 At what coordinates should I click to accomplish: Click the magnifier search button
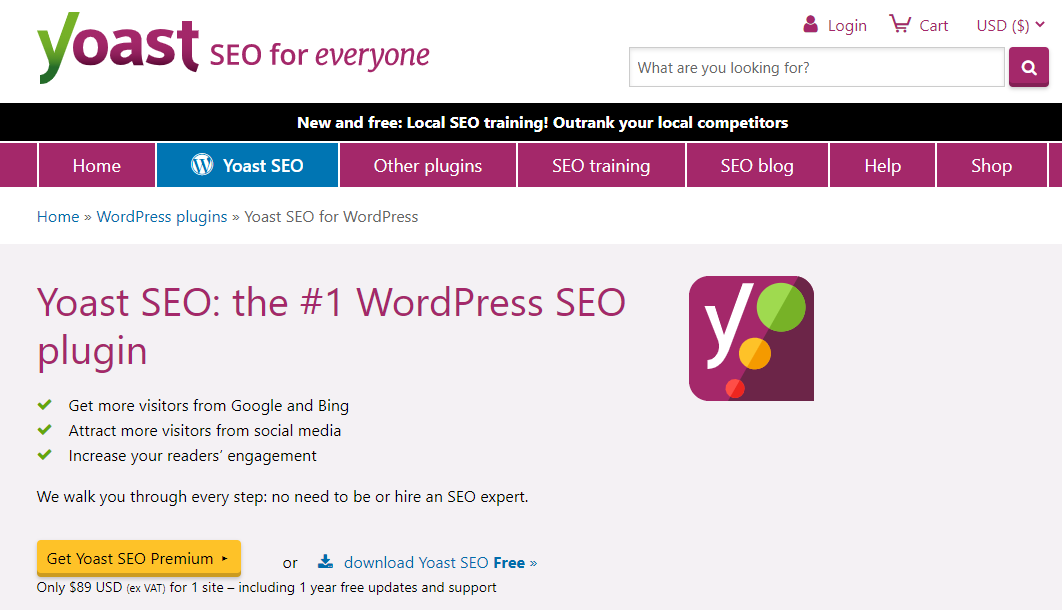tap(1028, 67)
